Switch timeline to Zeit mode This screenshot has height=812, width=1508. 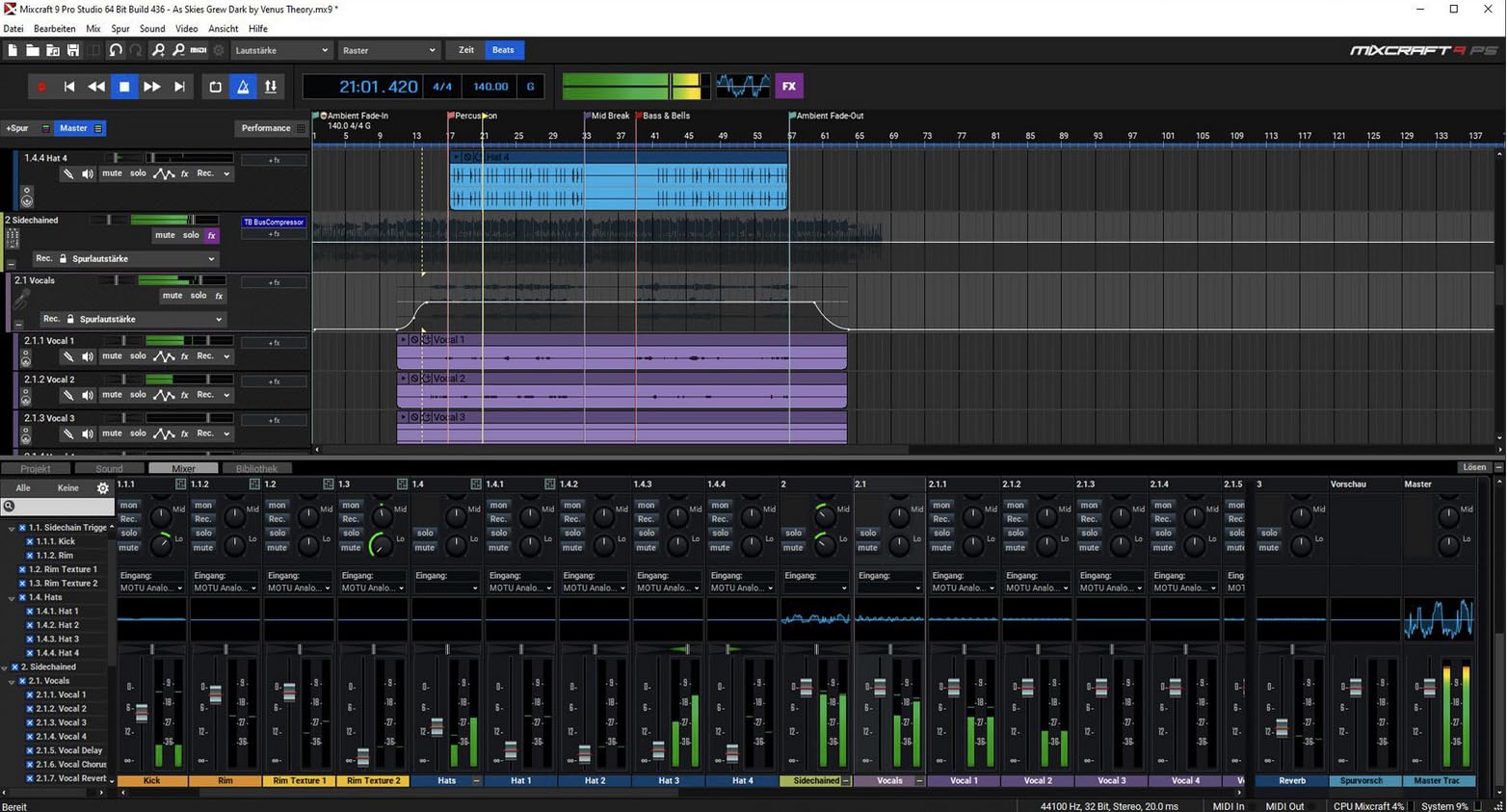click(466, 50)
